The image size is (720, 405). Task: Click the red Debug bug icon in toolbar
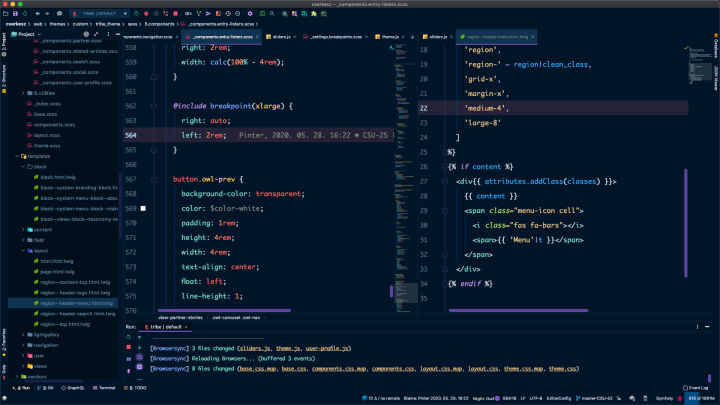click(x=146, y=14)
